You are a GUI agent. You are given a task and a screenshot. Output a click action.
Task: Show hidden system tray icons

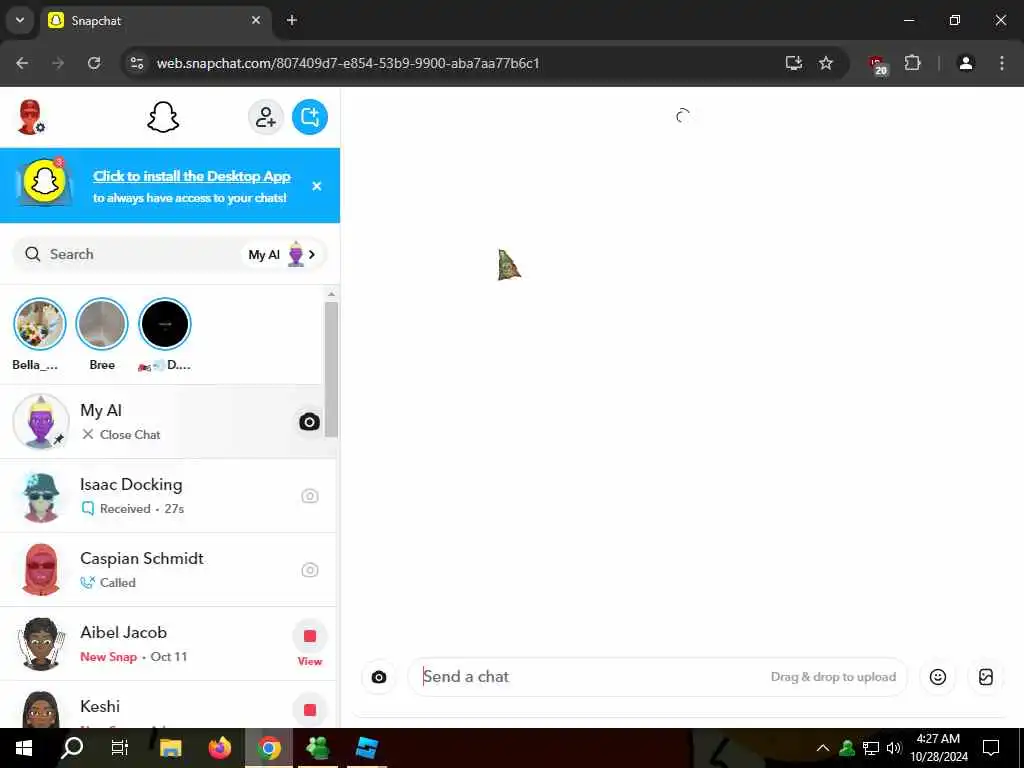pyautogui.click(x=823, y=748)
